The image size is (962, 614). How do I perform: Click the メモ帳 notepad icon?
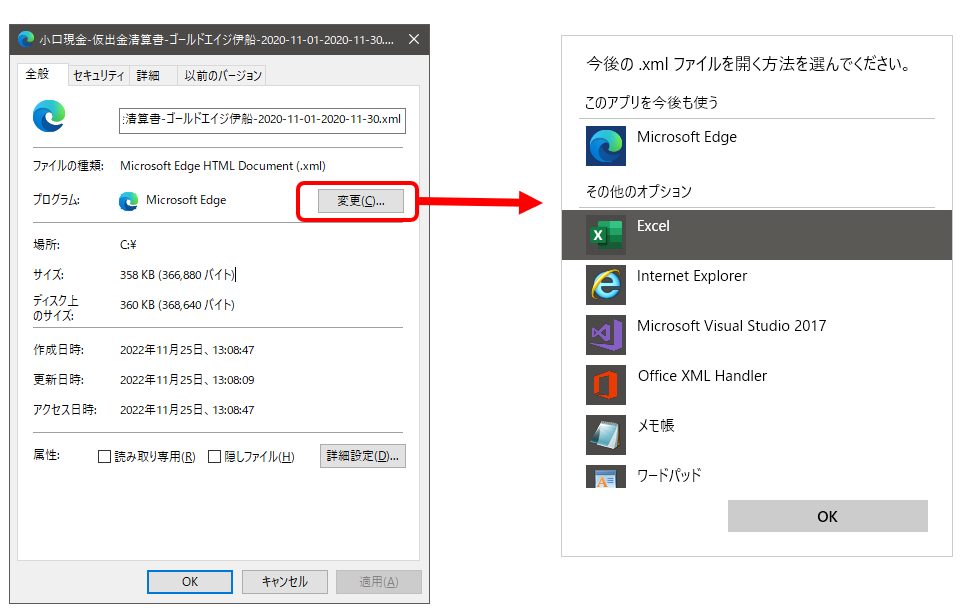coord(605,435)
